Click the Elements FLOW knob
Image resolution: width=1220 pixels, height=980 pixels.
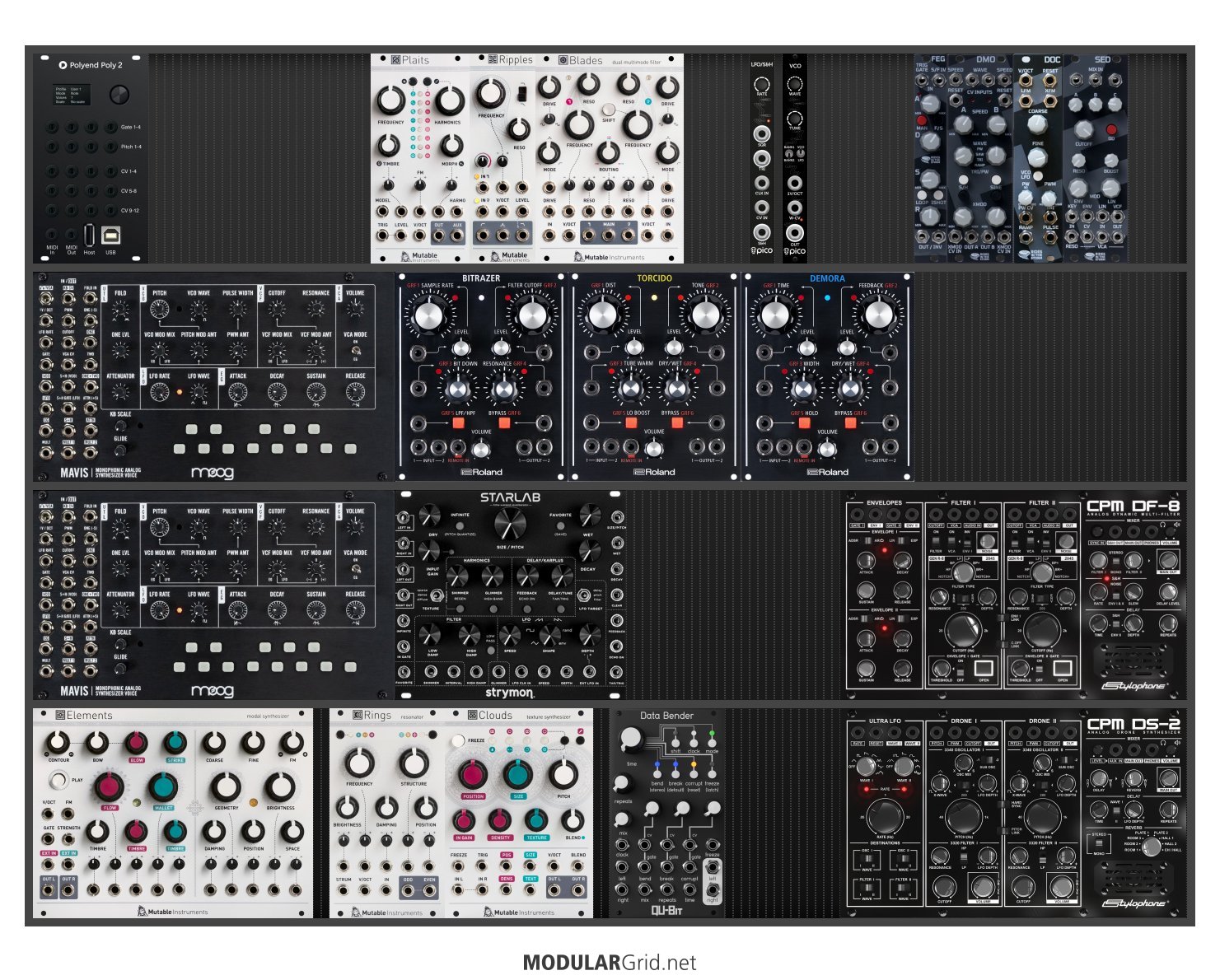point(108,786)
